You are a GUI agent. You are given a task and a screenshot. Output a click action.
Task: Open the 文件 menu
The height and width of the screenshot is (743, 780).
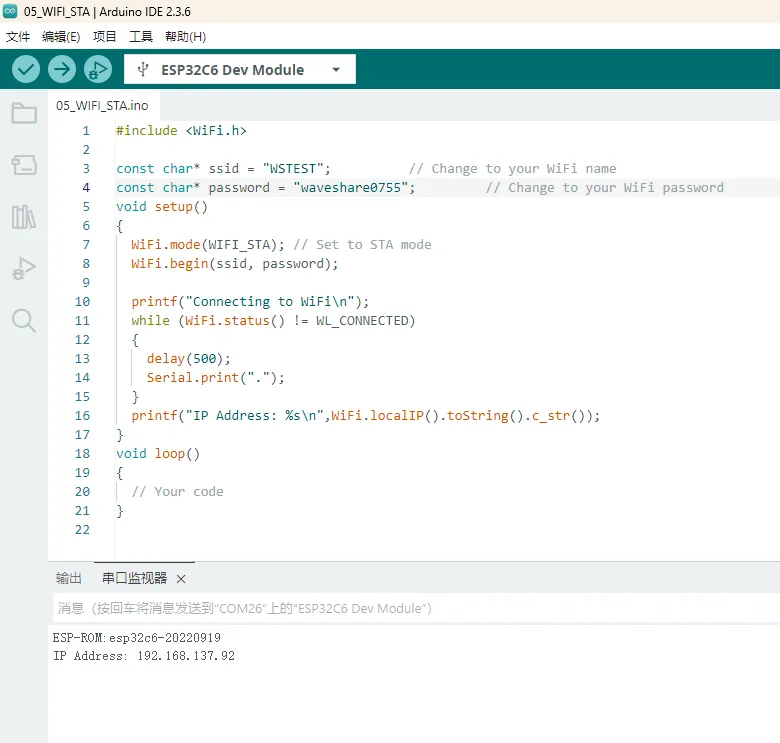tap(18, 36)
